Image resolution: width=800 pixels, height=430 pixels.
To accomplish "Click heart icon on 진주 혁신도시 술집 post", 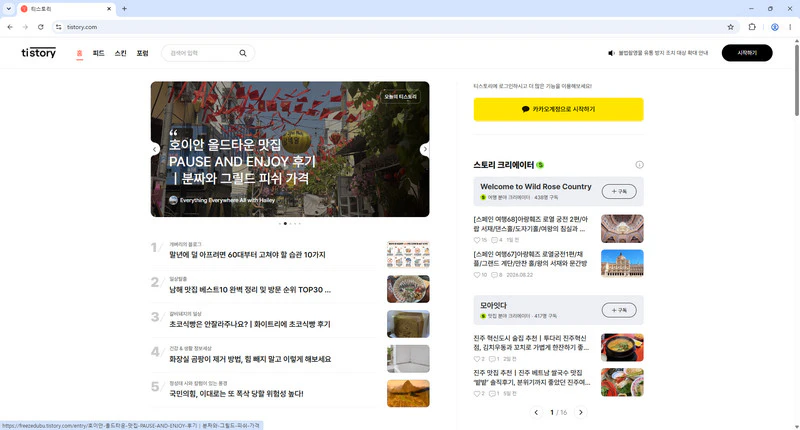I will tap(477, 359).
